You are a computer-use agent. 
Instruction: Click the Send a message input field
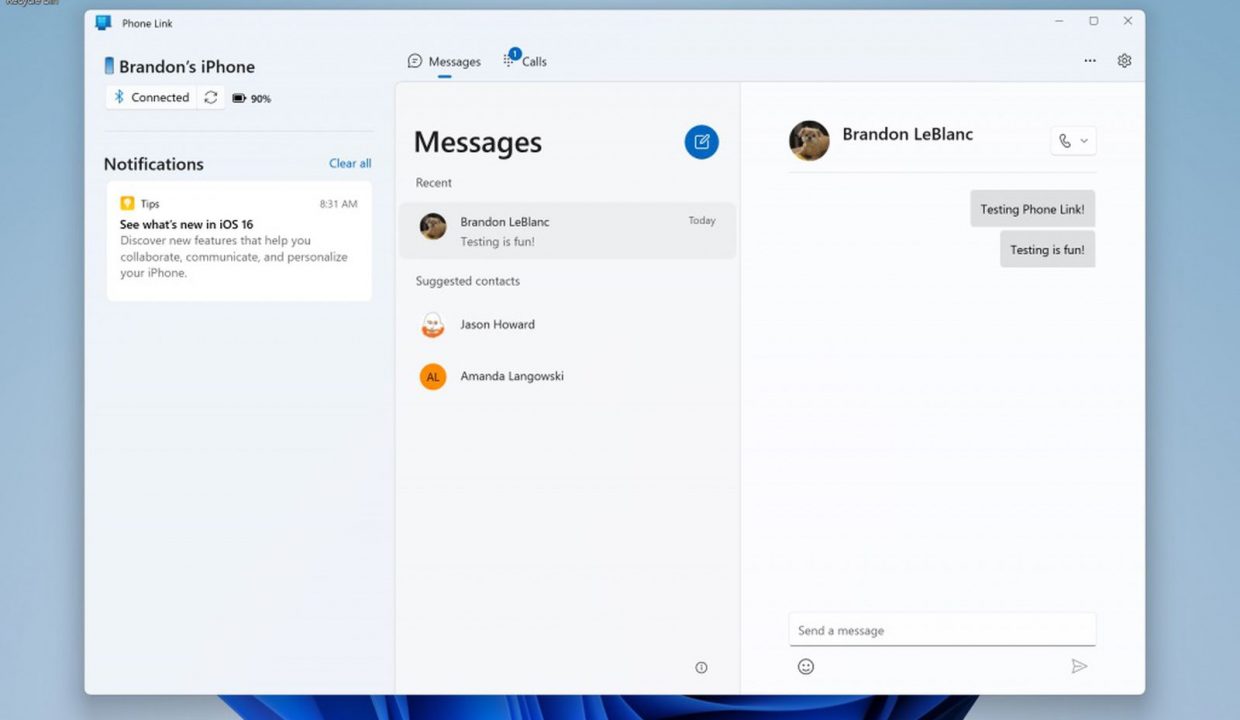[x=942, y=630]
